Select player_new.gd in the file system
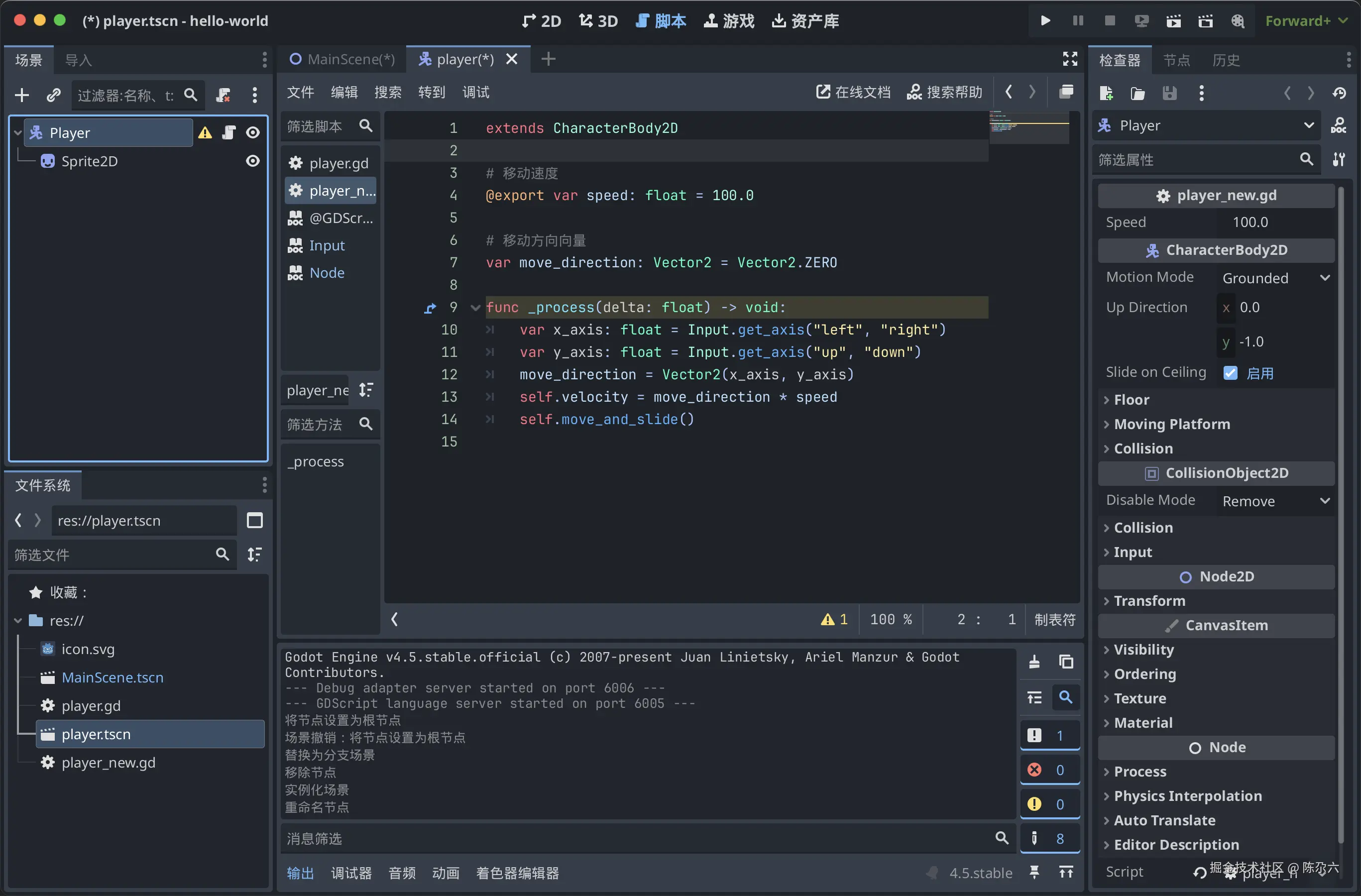 tap(108, 762)
